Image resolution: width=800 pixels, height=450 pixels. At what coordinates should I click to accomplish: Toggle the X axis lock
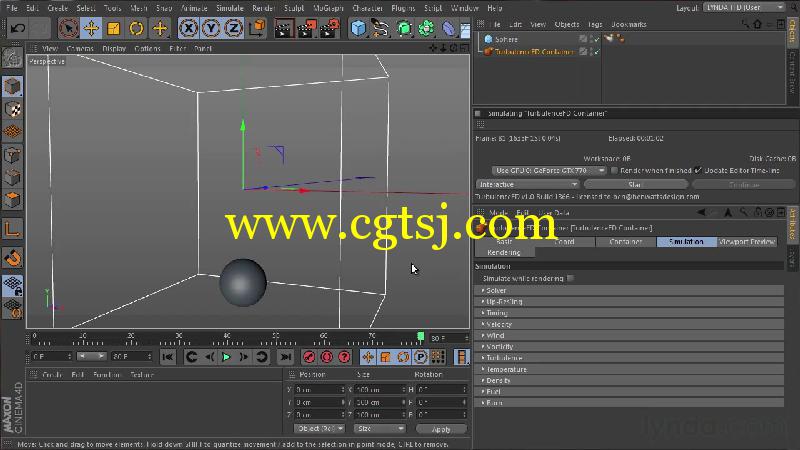point(188,28)
